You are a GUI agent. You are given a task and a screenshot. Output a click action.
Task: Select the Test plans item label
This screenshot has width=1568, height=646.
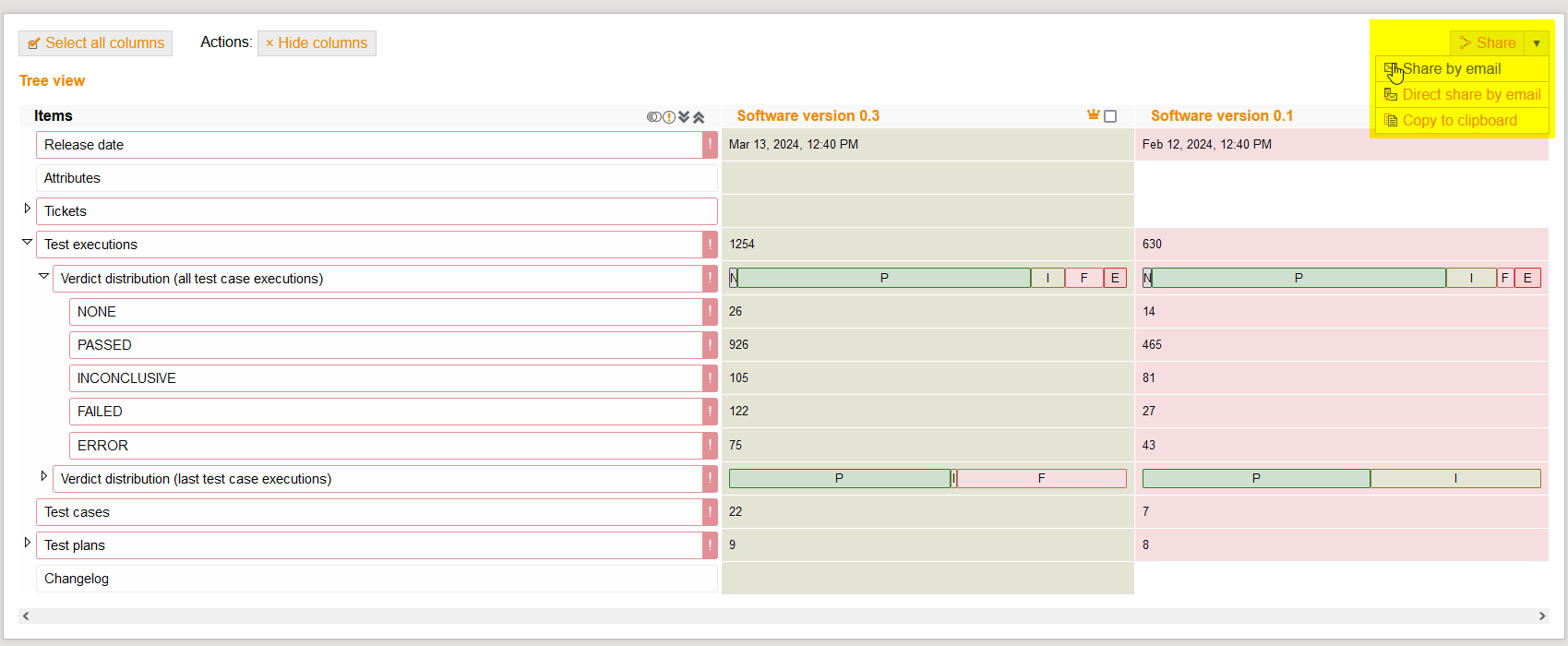[x=75, y=545]
